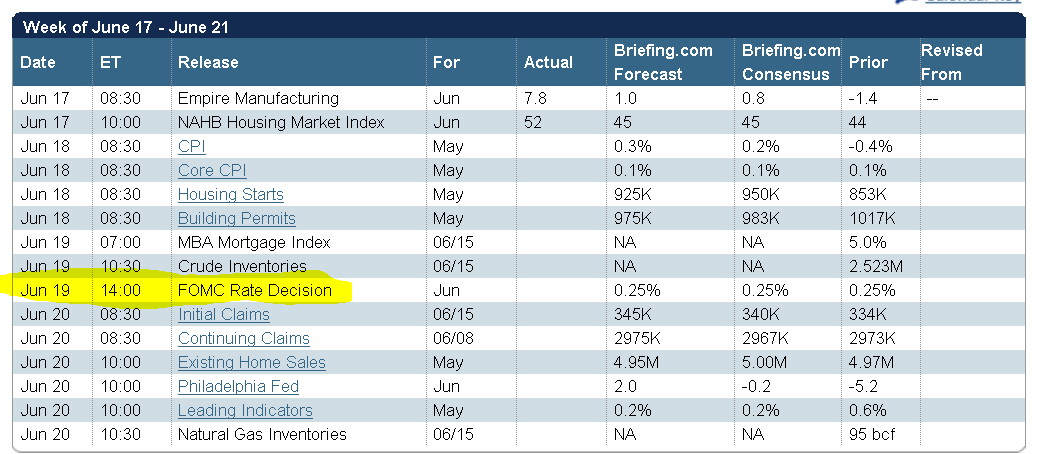Screen dimensions: 1038x454
Task: Select the Briefing.com Forecast column header
Action: coord(648,62)
